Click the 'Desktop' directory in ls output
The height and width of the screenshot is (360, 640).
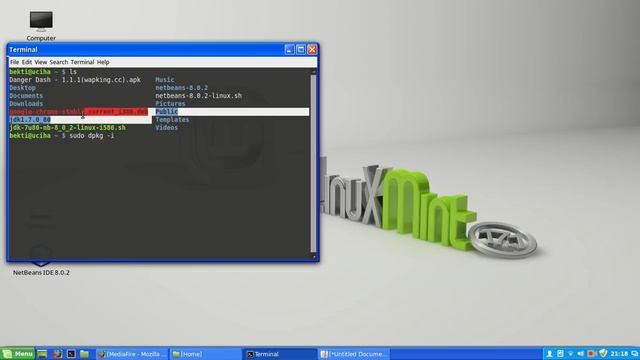[22, 88]
